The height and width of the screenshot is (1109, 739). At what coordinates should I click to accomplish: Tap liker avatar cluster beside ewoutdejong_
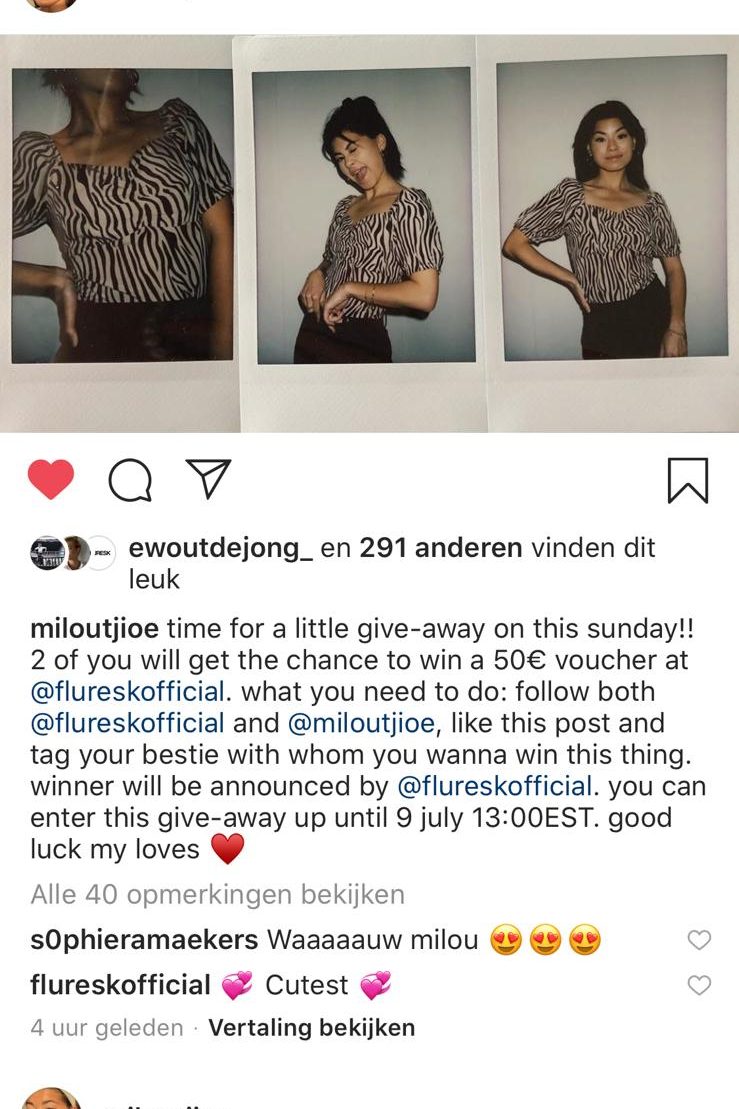73,553
